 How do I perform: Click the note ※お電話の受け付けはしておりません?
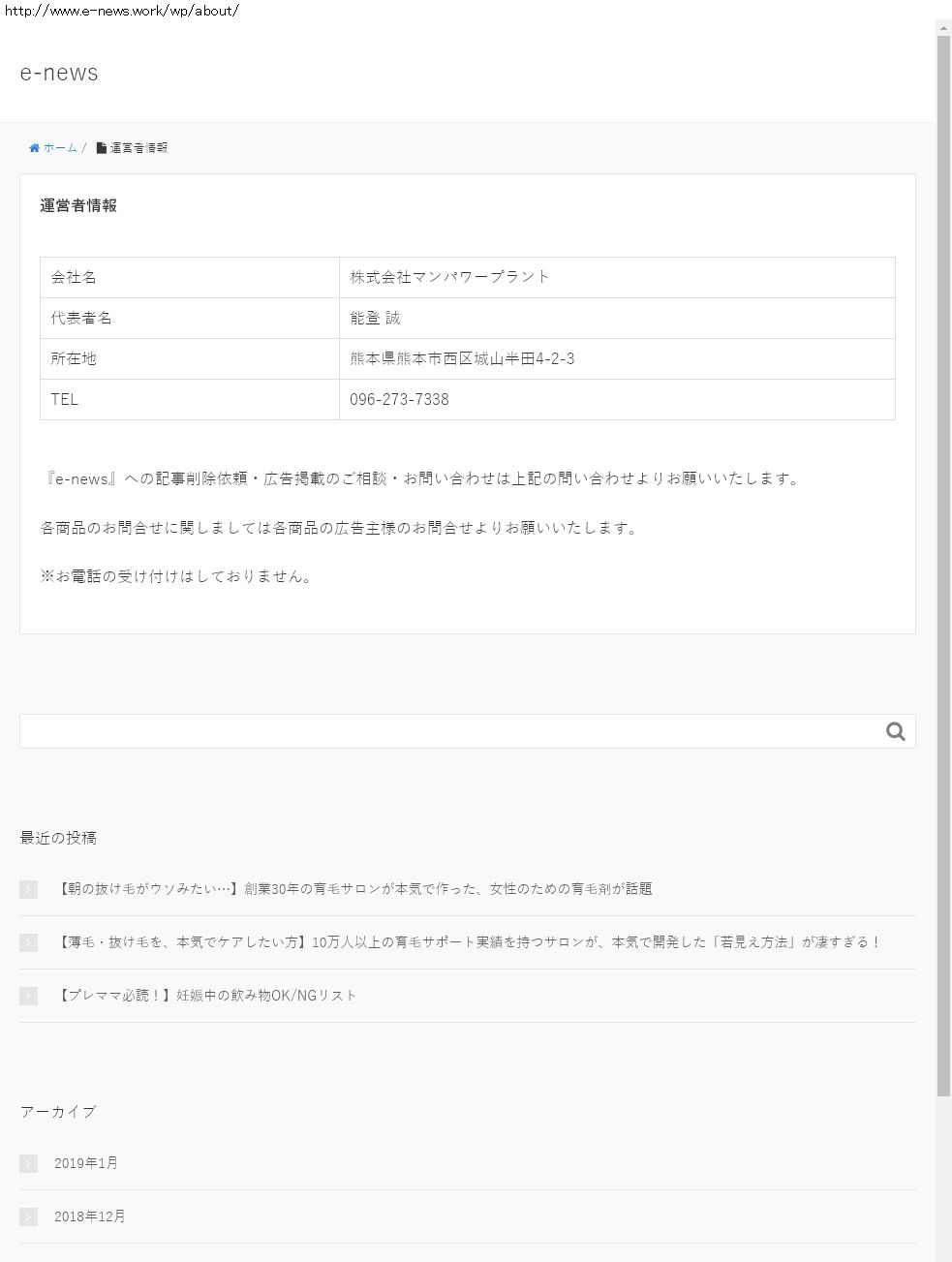177,576
